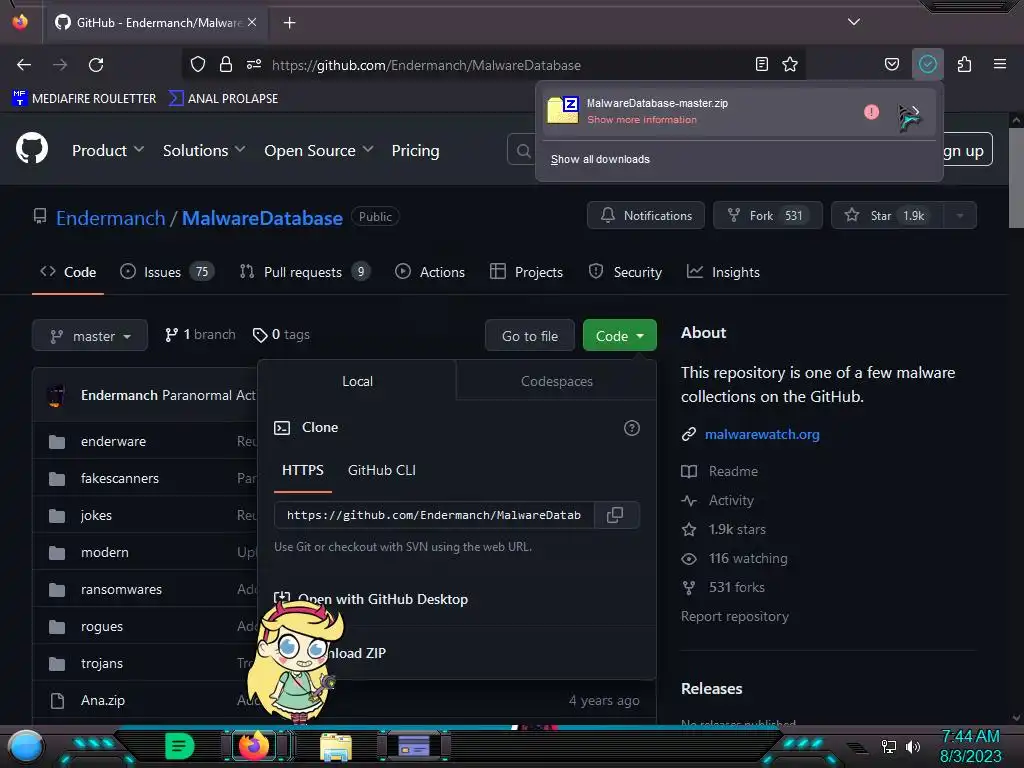
Task: Open the trojans folder
Action: (101, 664)
